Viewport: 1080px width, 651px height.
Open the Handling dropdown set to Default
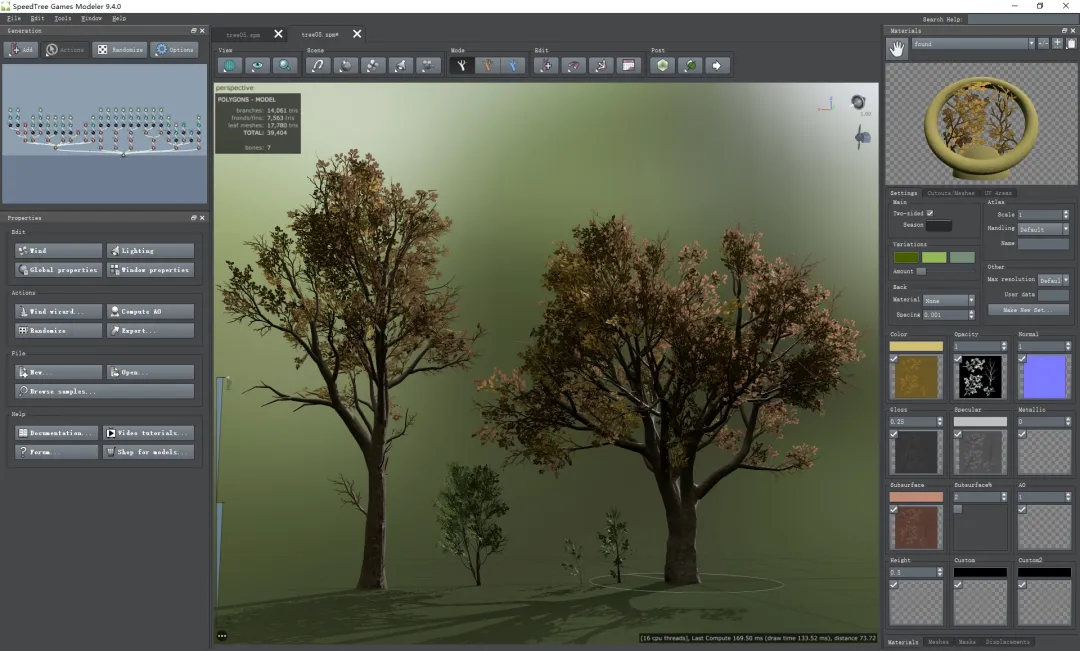click(x=1043, y=229)
